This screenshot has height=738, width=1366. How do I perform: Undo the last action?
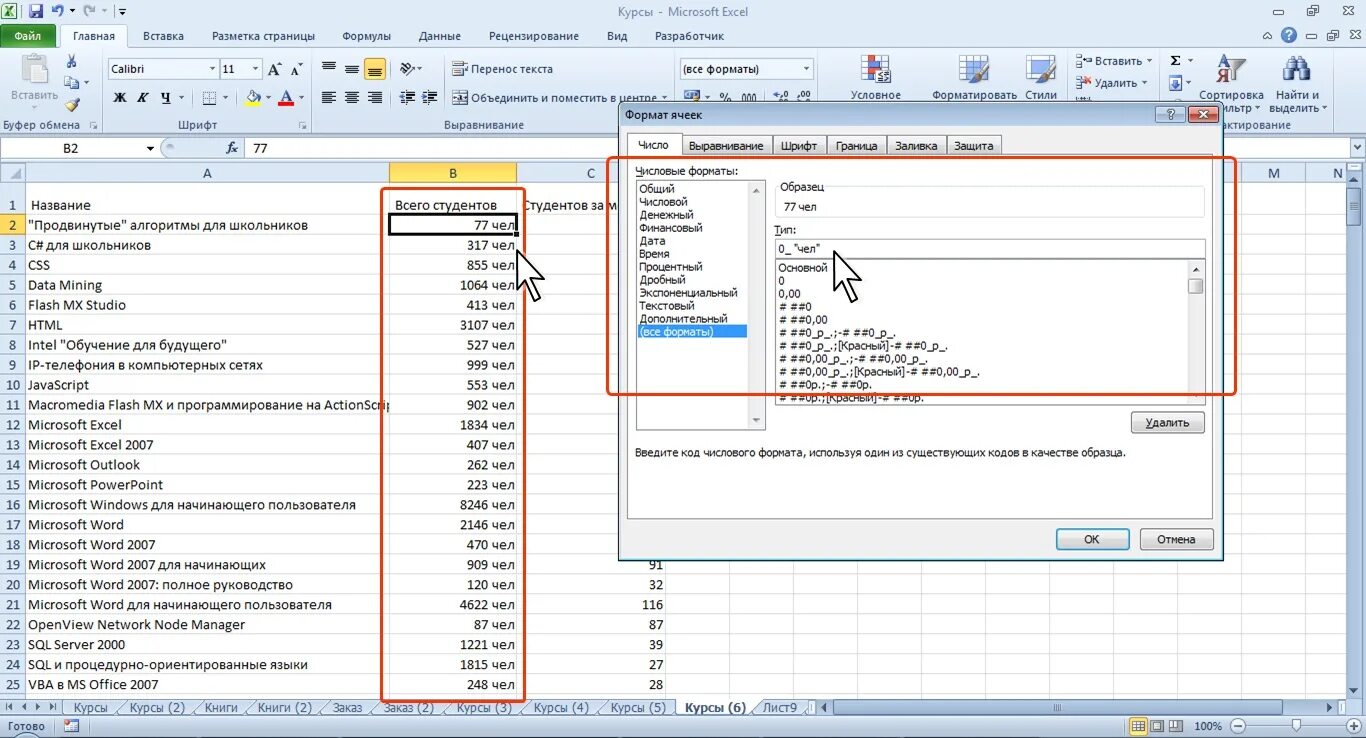click(58, 12)
